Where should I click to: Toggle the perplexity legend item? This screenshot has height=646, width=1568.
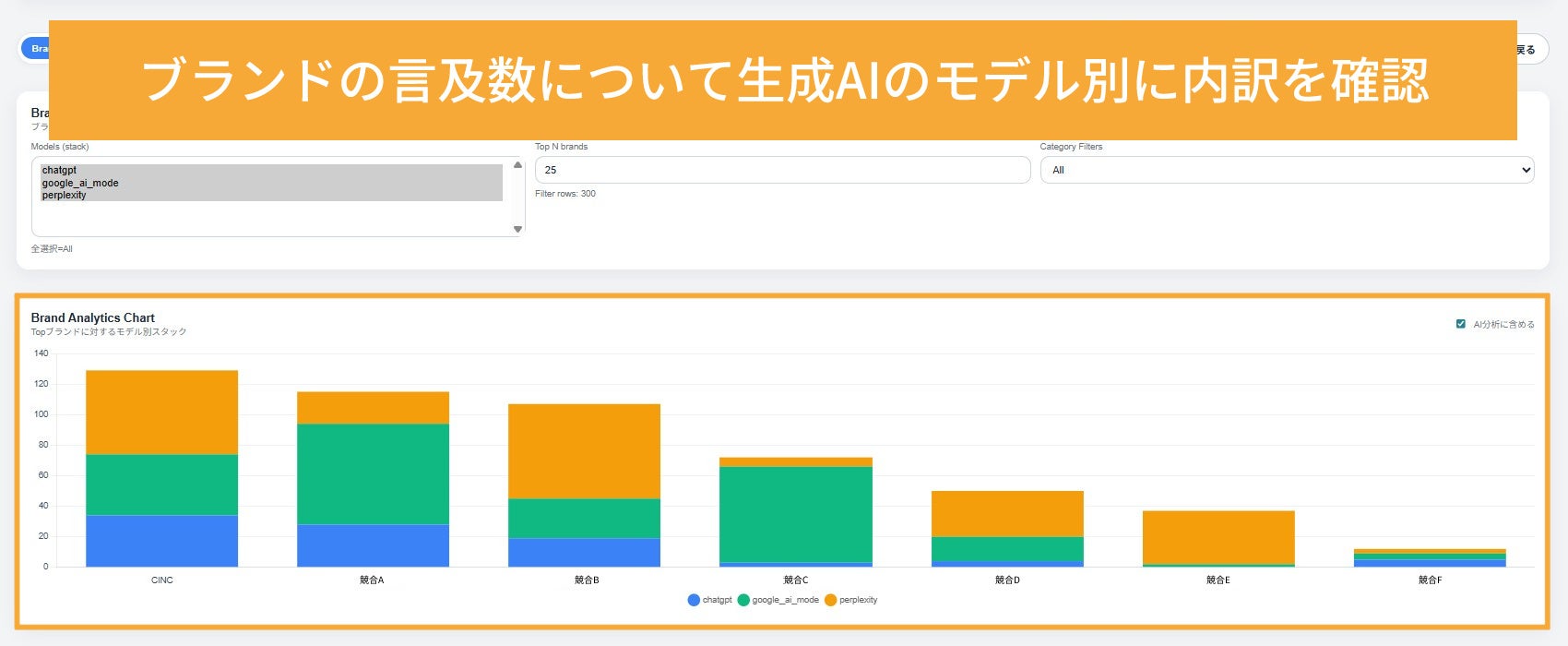pos(851,600)
